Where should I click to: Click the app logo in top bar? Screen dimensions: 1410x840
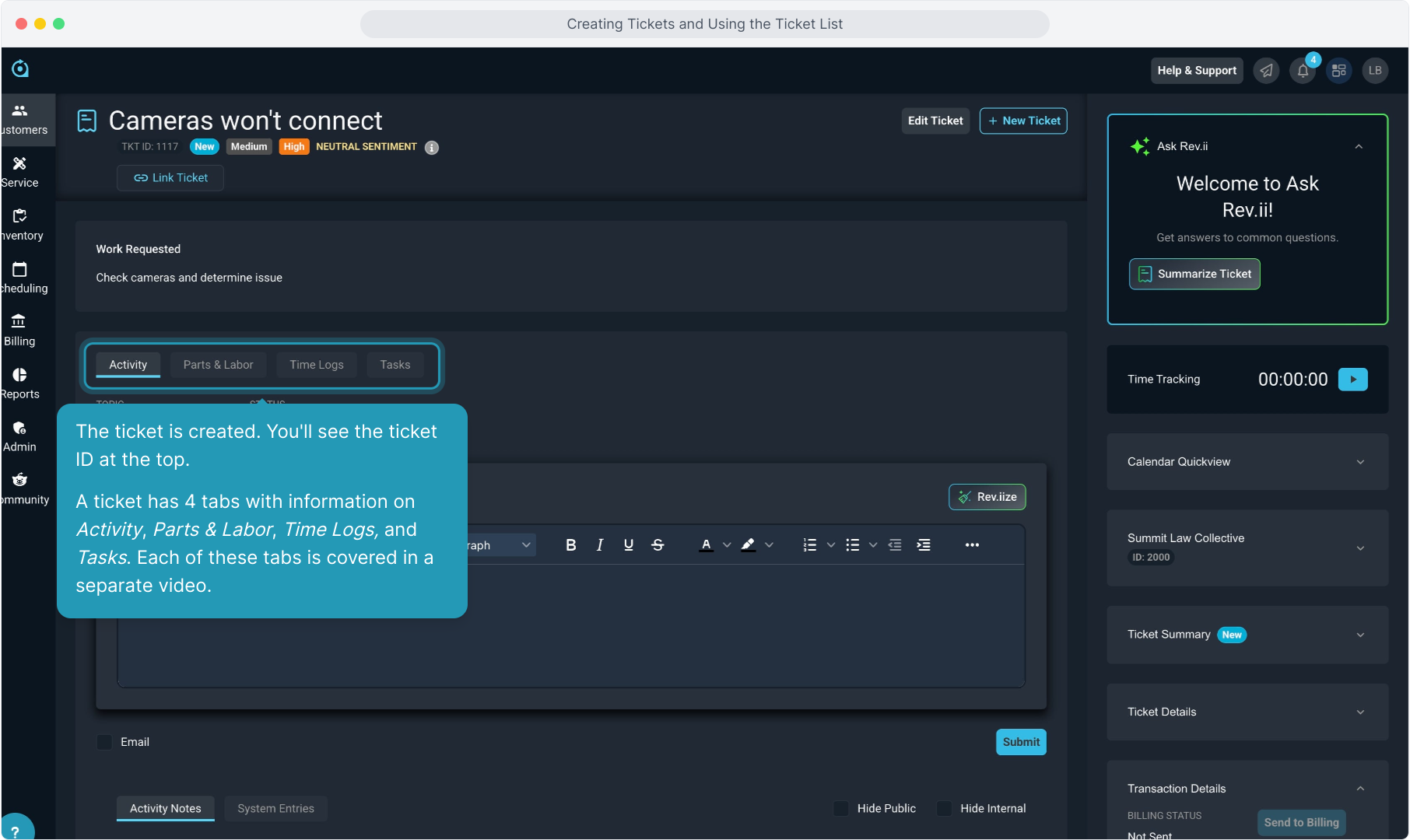(20, 69)
